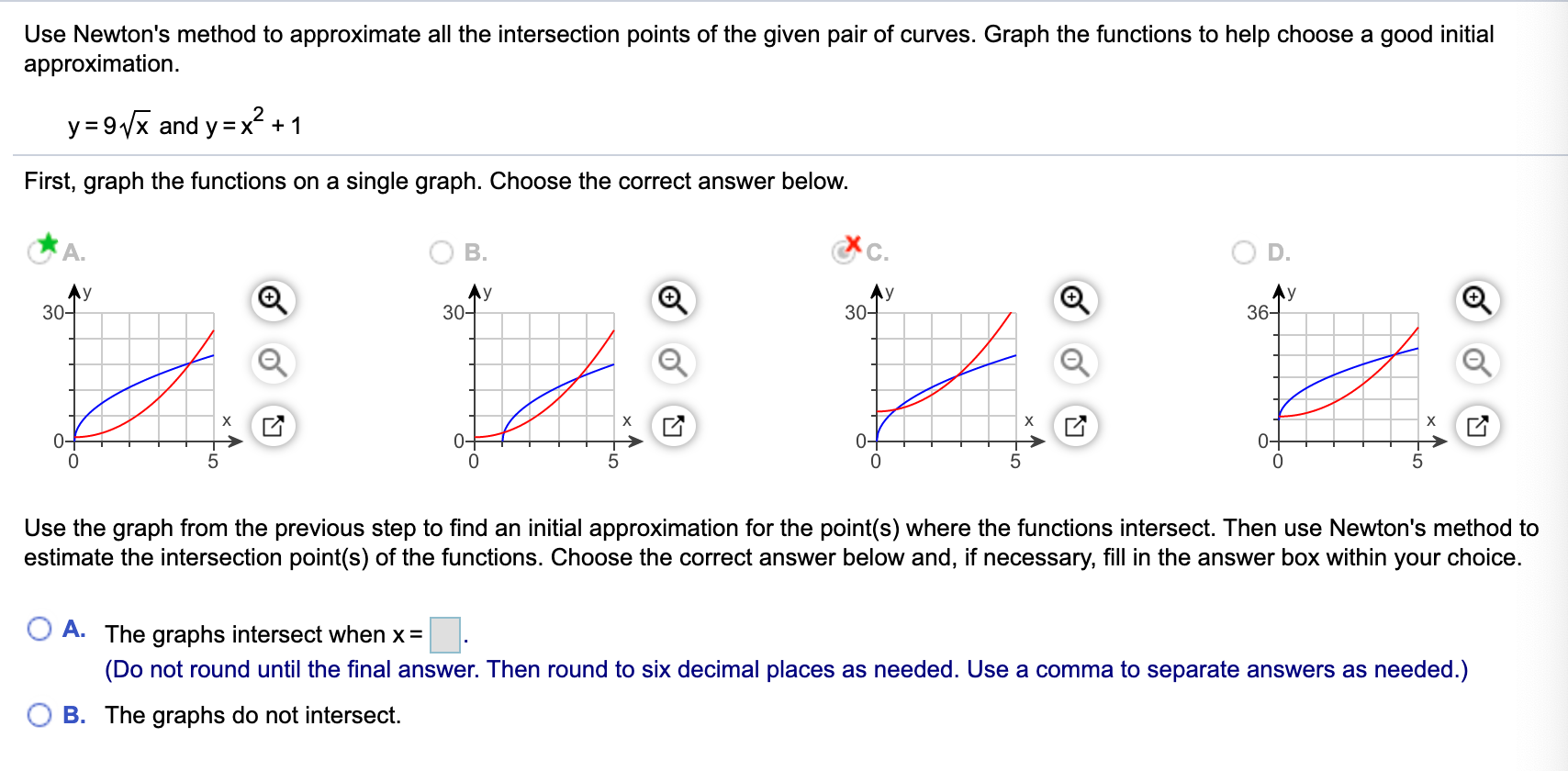This screenshot has width=1568, height=771.
Task: Zoom out on graph B
Action: [673, 363]
